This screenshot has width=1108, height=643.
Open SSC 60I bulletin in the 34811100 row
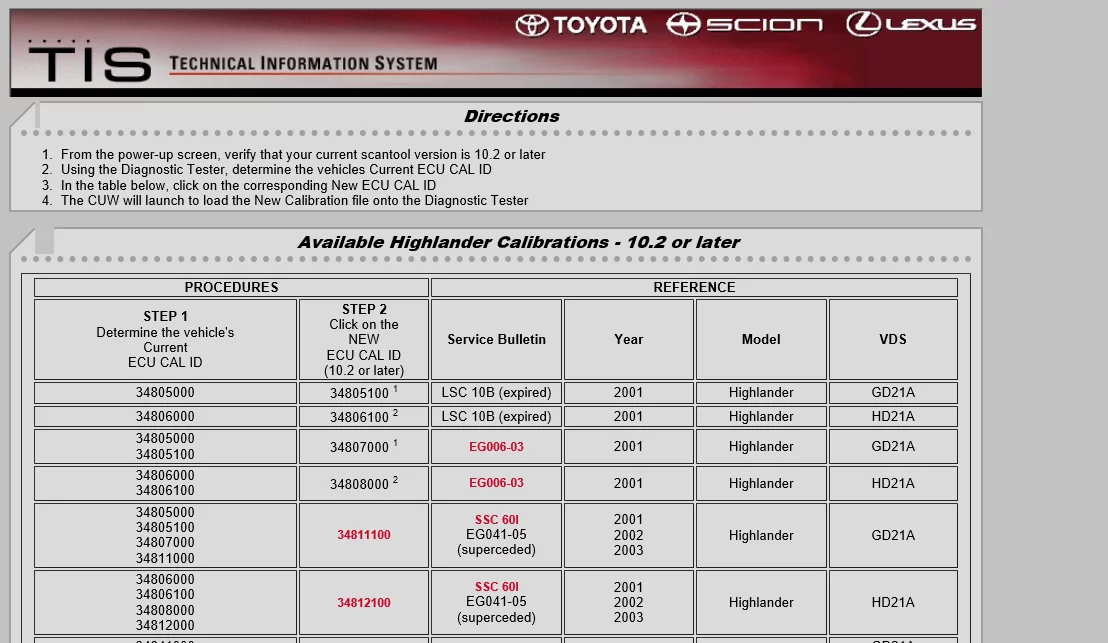click(496, 520)
